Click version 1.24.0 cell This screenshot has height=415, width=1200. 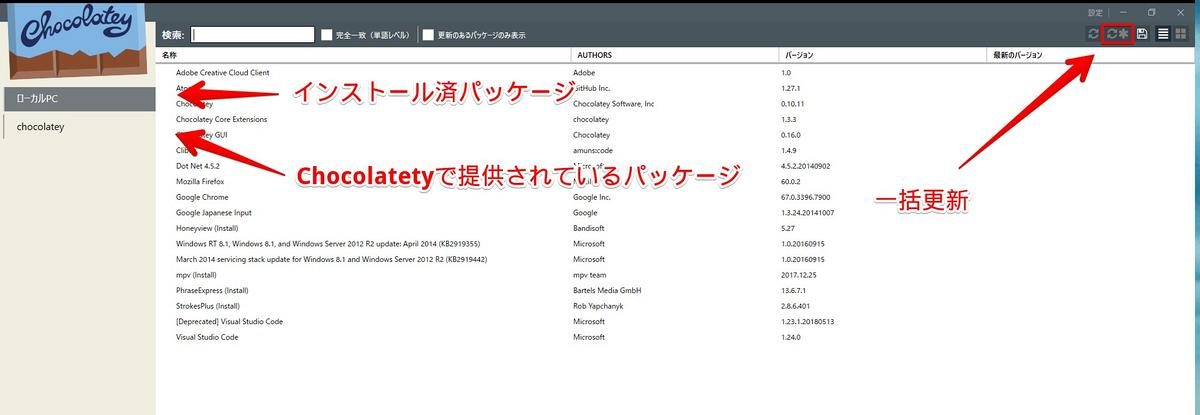click(792, 337)
